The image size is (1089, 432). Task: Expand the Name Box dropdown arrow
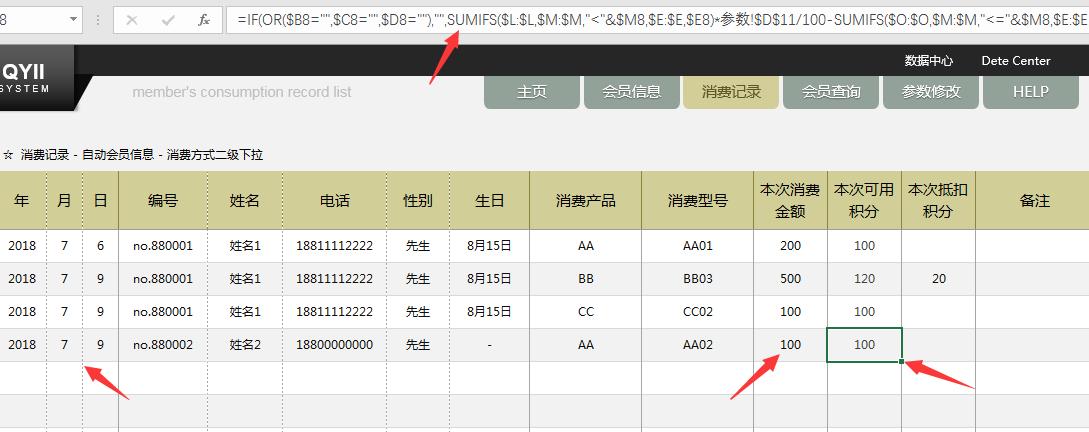(x=74, y=20)
